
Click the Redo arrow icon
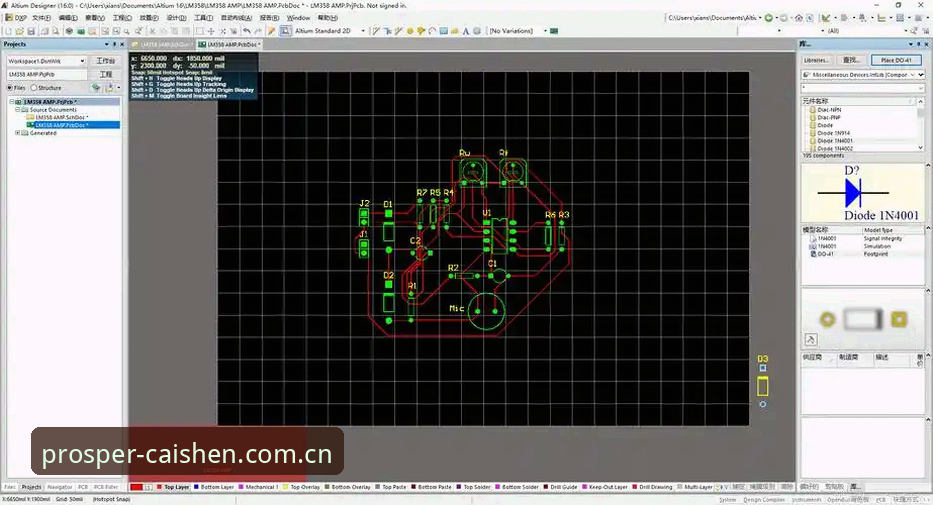tap(258, 30)
